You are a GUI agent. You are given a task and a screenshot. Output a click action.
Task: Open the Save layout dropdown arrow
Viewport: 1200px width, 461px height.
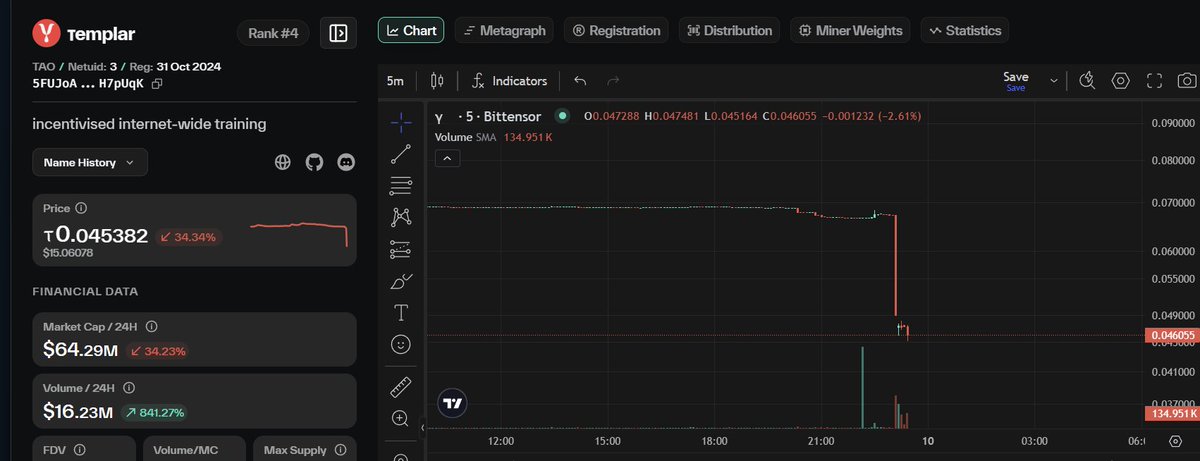1053,81
